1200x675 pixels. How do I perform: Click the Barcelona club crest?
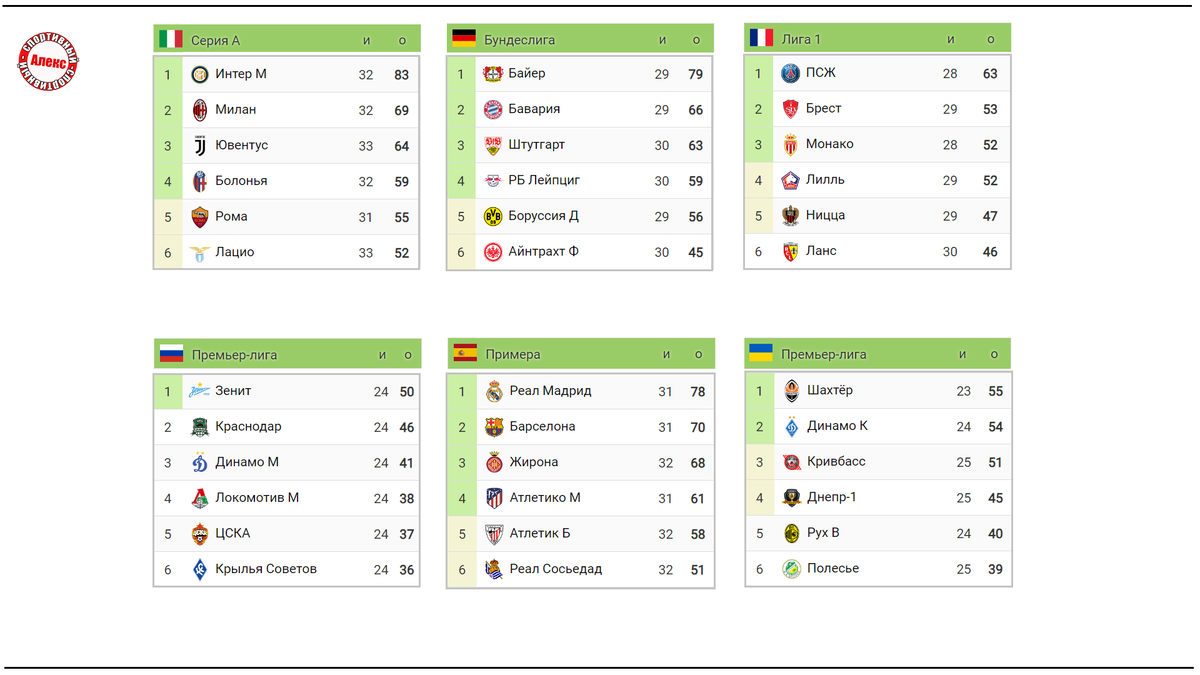point(494,427)
